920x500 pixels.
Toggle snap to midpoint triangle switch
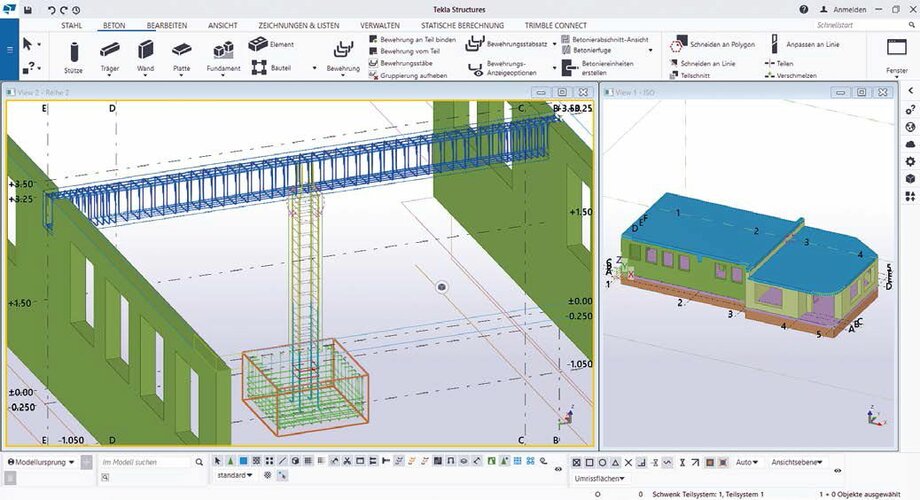click(x=615, y=462)
